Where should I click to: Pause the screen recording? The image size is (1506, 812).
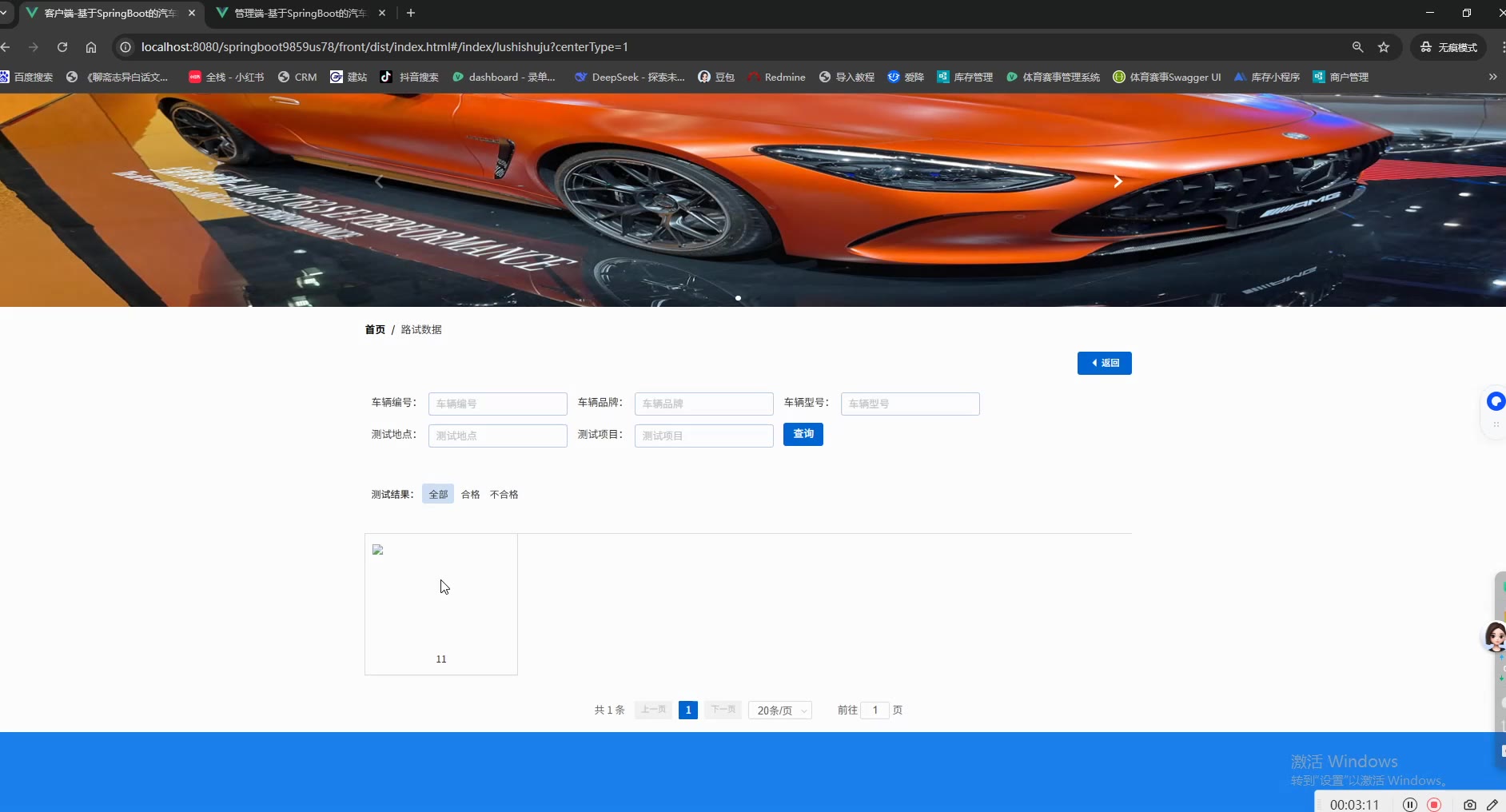click(1410, 805)
